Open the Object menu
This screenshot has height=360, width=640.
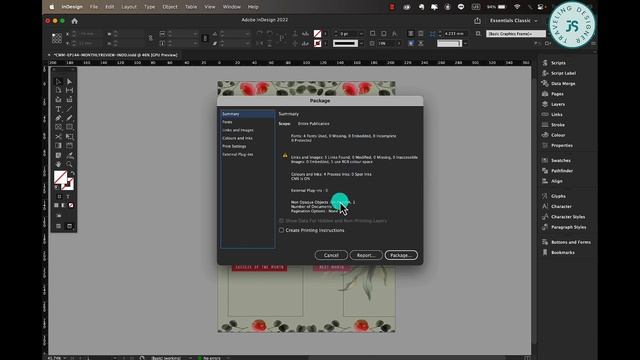[170, 7]
